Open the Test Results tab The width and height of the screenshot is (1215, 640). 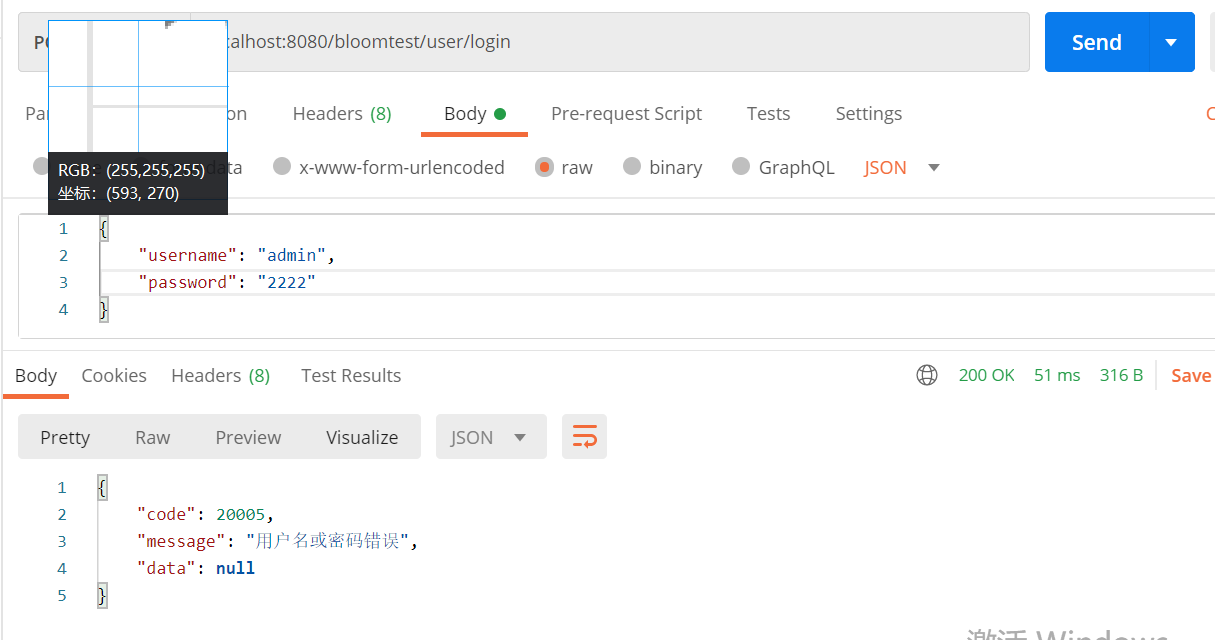(x=350, y=375)
